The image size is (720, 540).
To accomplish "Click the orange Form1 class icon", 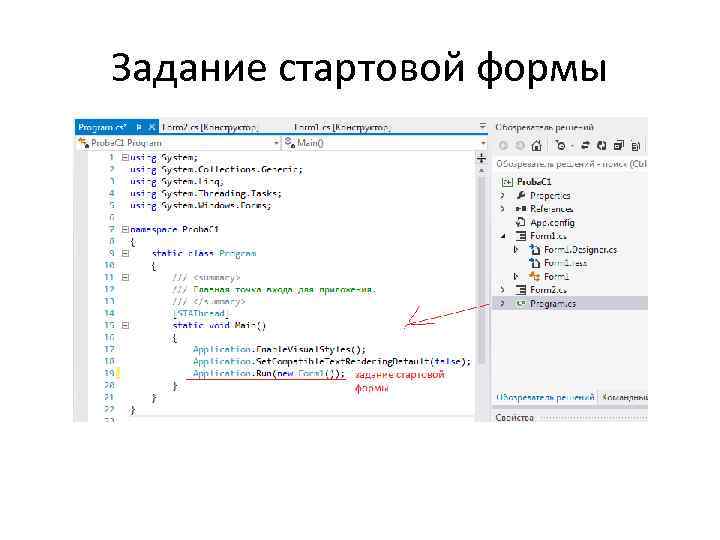I will point(534,276).
